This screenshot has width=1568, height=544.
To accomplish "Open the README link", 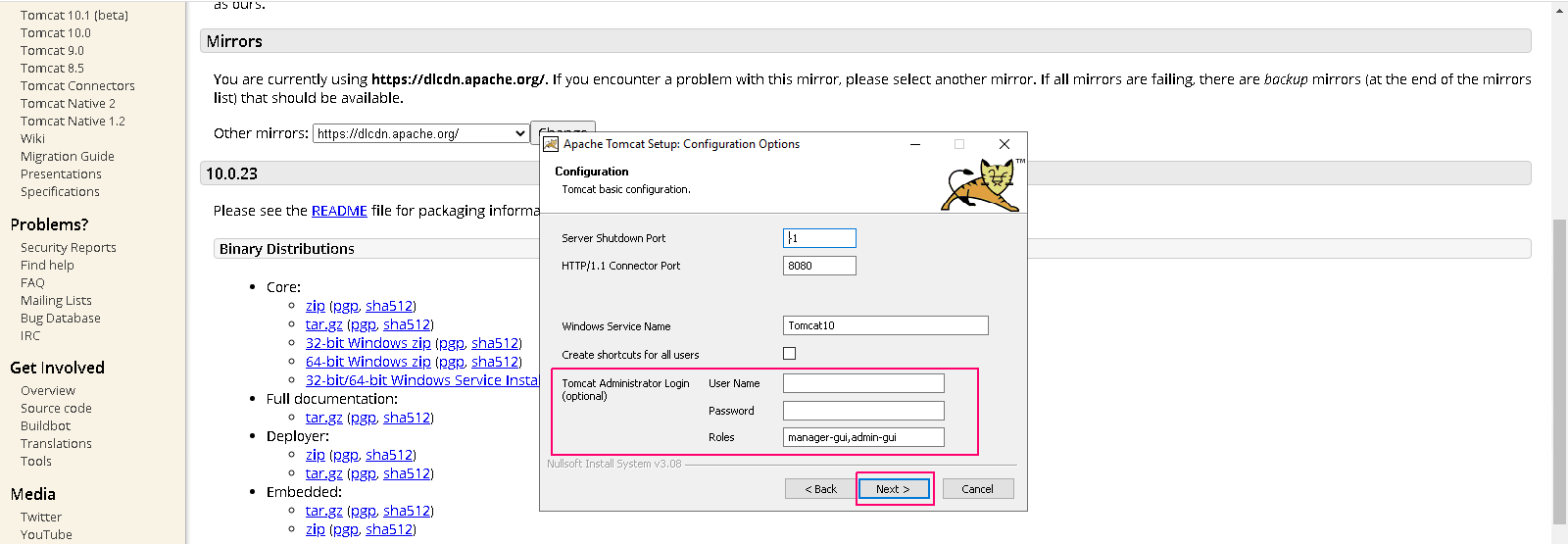I will (x=339, y=211).
